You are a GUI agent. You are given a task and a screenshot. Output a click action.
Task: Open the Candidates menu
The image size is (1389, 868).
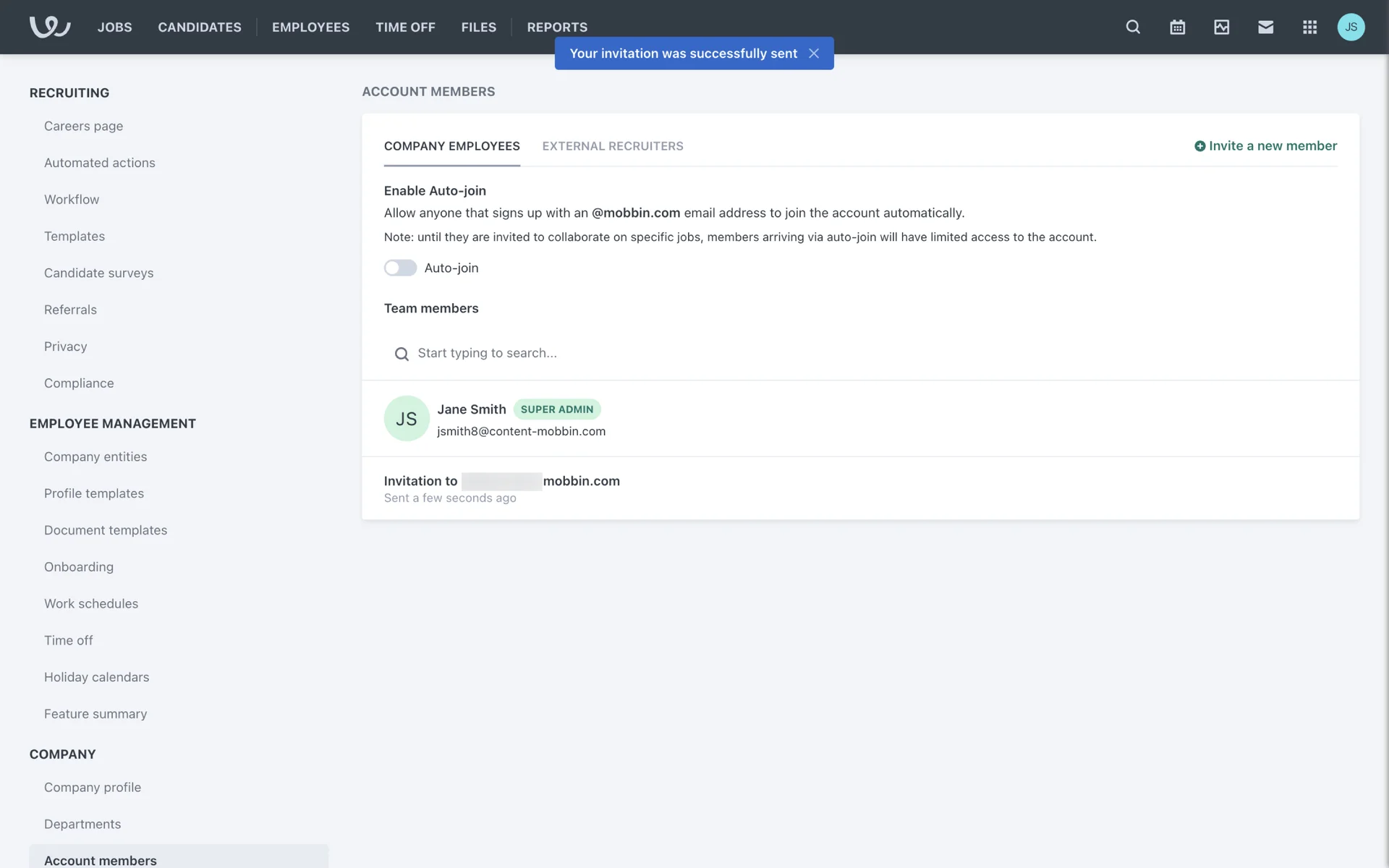pyautogui.click(x=200, y=27)
